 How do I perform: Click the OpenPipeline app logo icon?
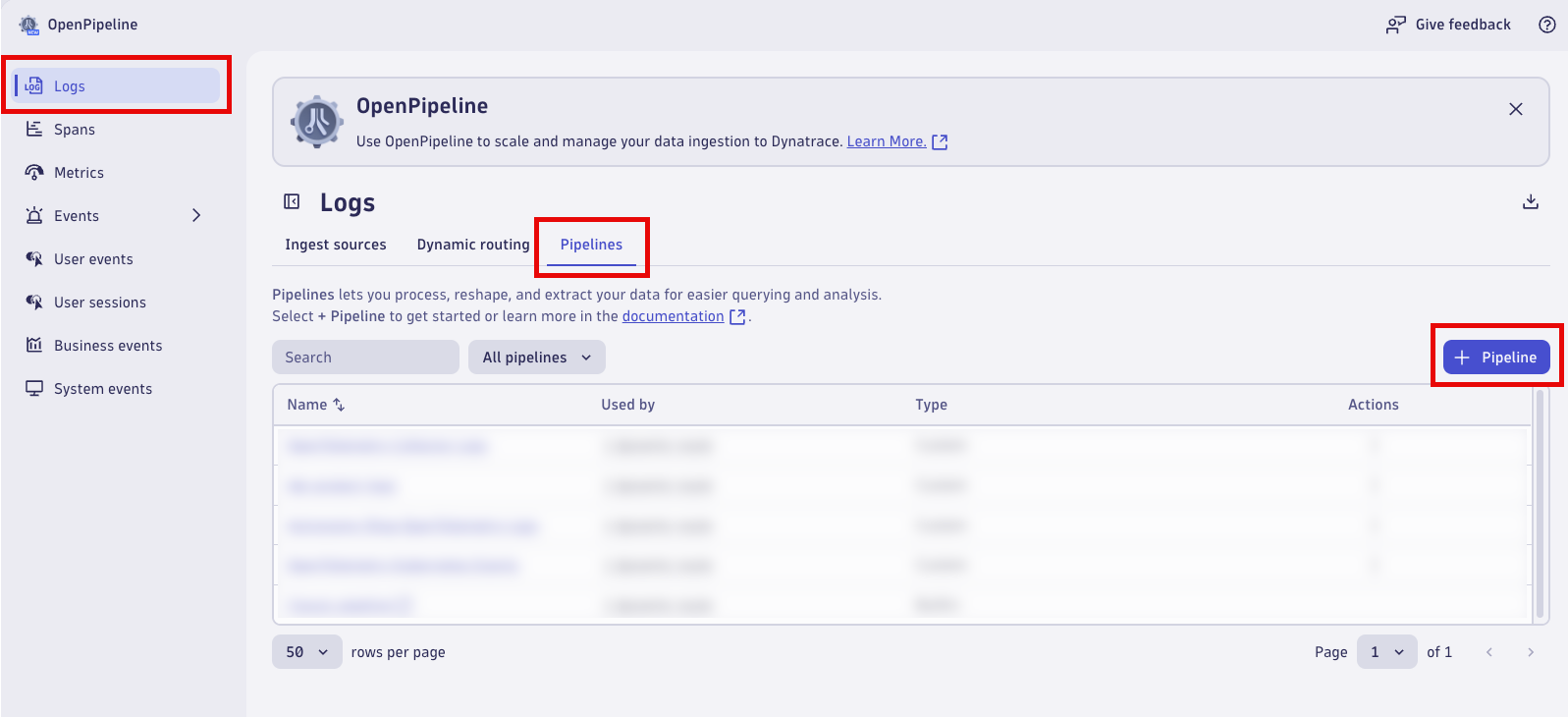29,25
